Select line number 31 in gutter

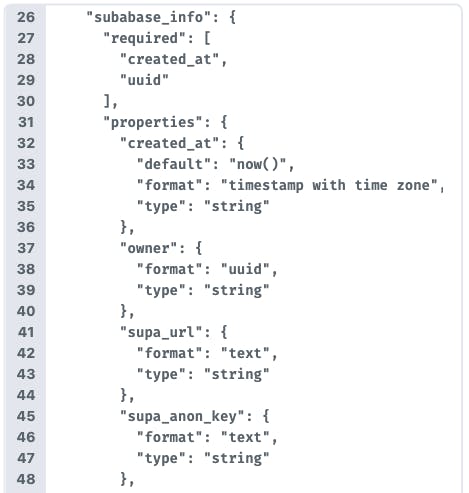pos(26,122)
